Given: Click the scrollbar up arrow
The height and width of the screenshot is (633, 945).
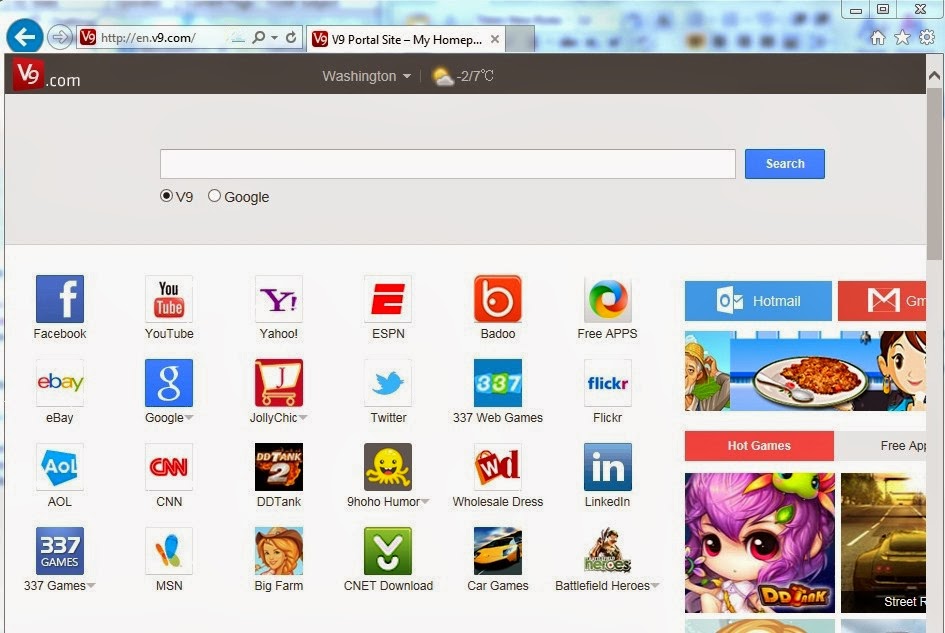Looking at the screenshot, I should (x=934, y=75).
